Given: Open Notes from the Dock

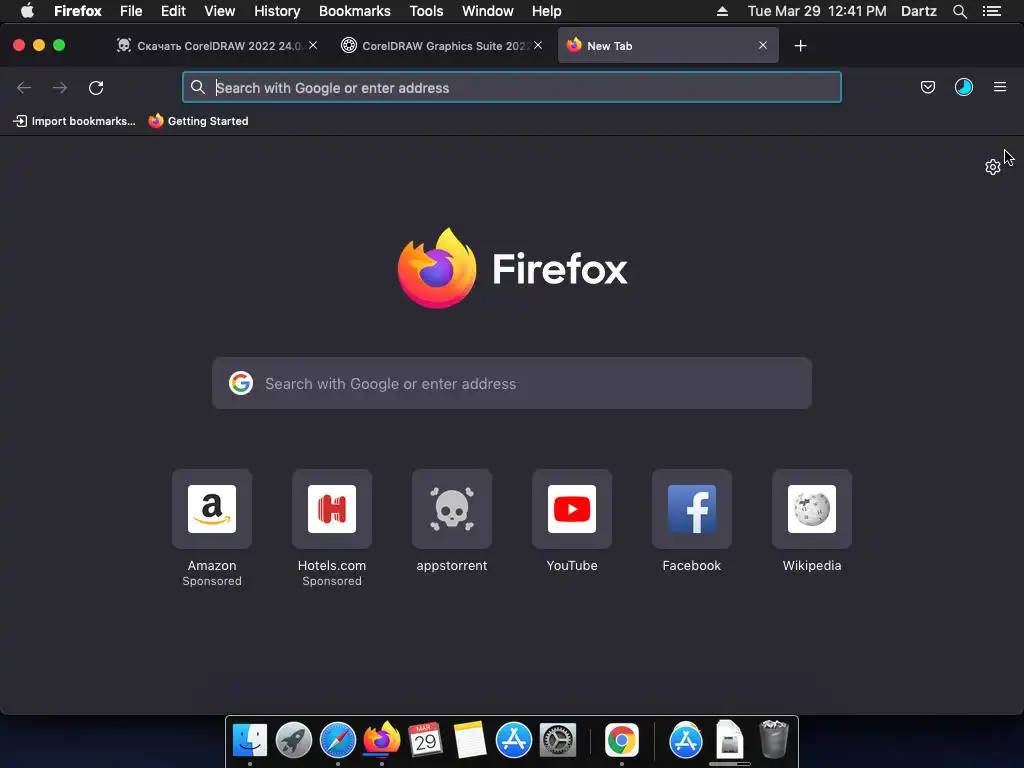Looking at the screenshot, I should pos(470,740).
